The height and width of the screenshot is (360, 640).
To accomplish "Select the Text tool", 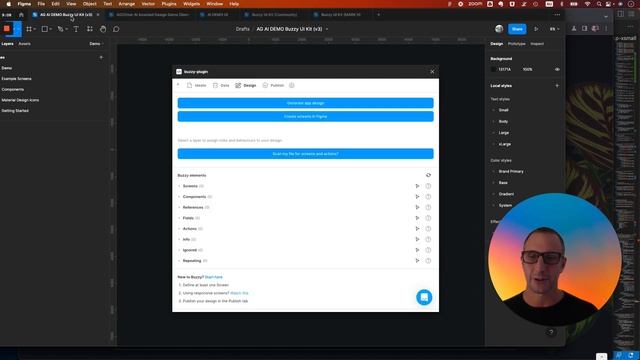I will (x=76, y=29).
